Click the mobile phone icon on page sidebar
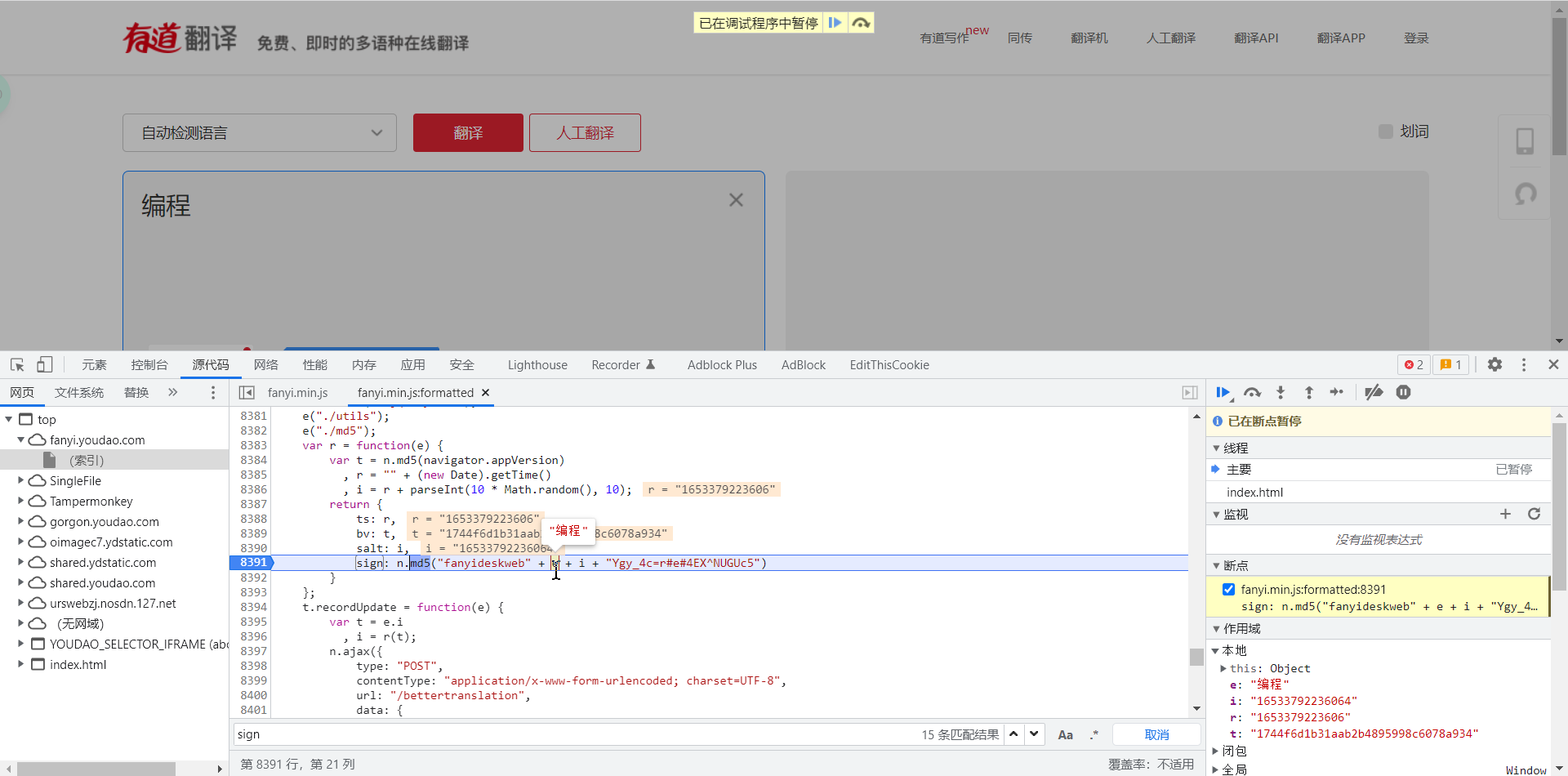The height and width of the screenshot is (776, 1568). tap(1525, 141)
